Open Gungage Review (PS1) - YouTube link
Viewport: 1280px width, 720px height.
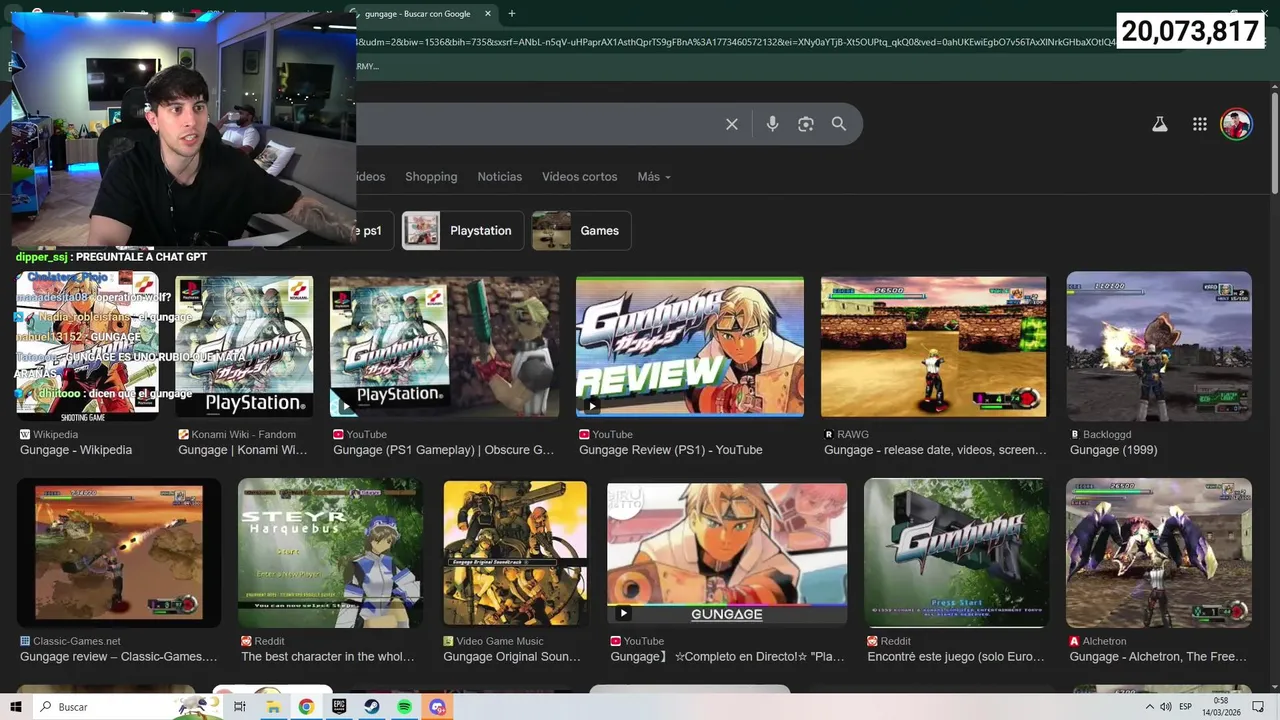[x=671, y=450]
